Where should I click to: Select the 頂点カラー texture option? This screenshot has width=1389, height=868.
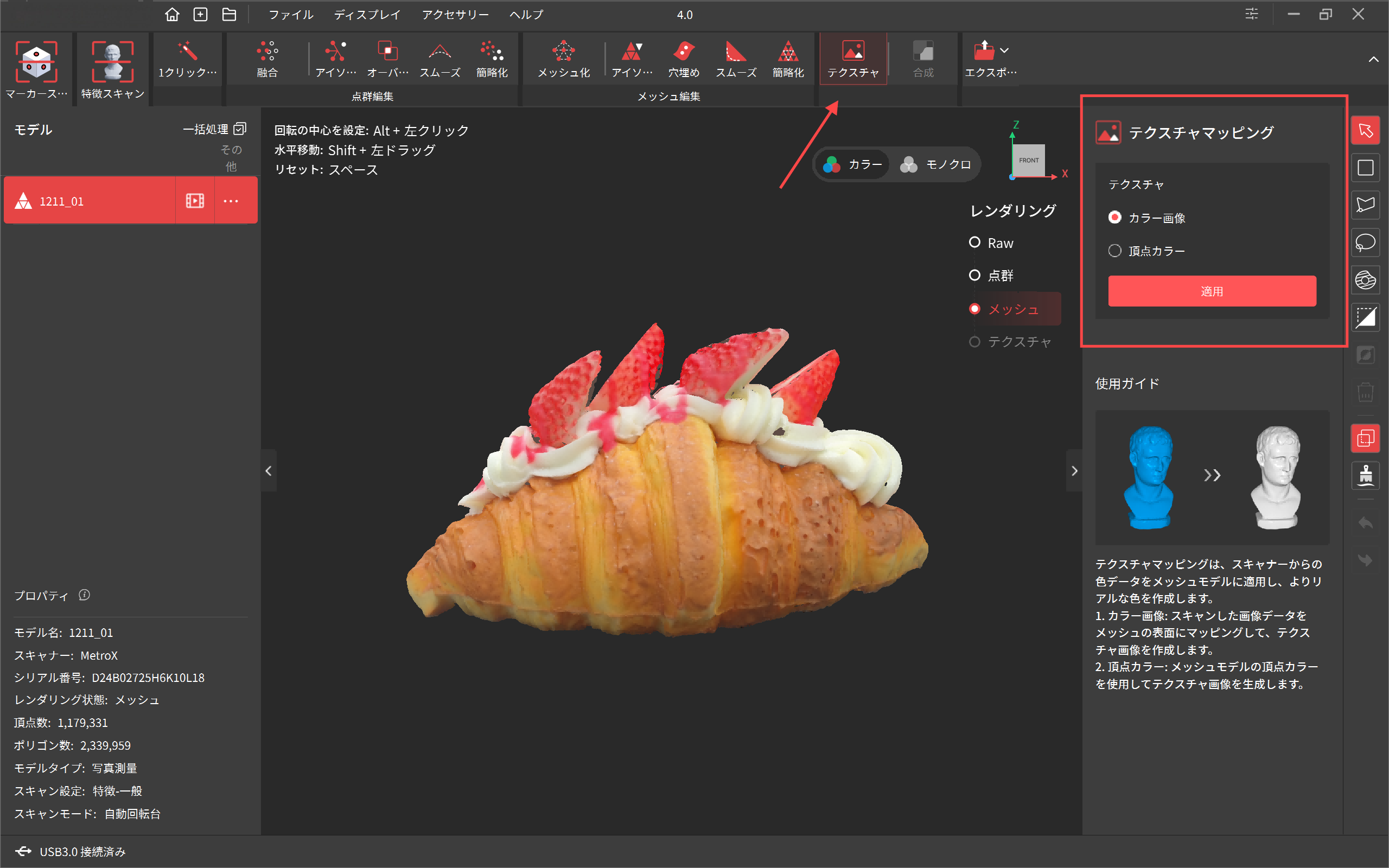coord(1114,251)
